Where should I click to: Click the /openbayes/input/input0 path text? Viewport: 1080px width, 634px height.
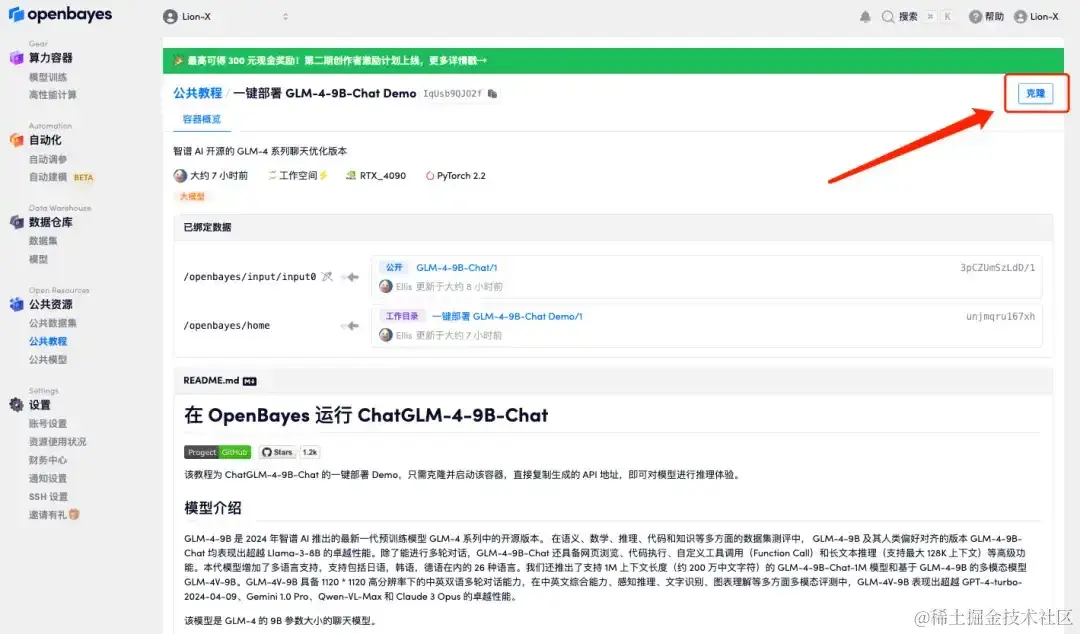(249, 276)
